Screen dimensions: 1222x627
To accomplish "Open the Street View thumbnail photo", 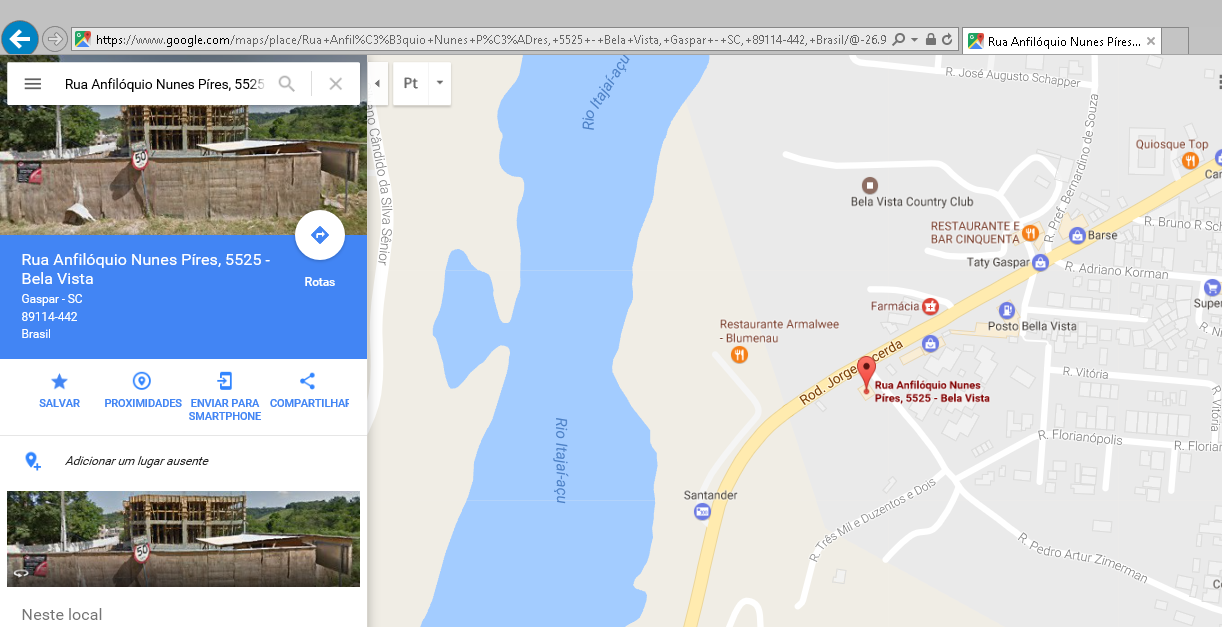I will (184, 538).
